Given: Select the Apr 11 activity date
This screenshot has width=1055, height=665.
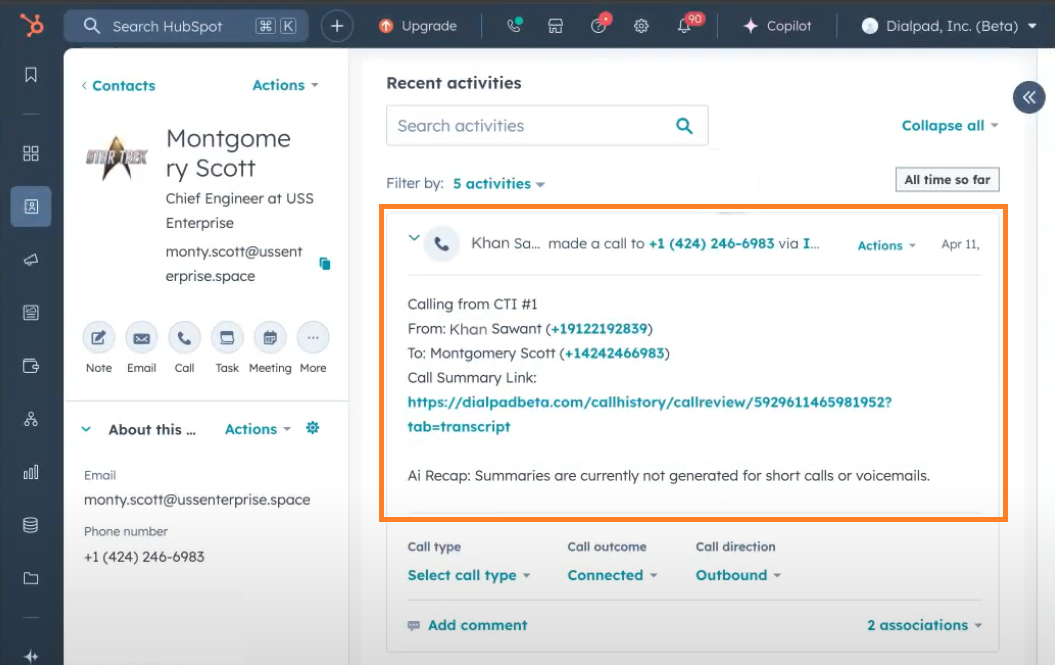Looking at the screenshot, I should pyautogui.click(x=960, y=244).
